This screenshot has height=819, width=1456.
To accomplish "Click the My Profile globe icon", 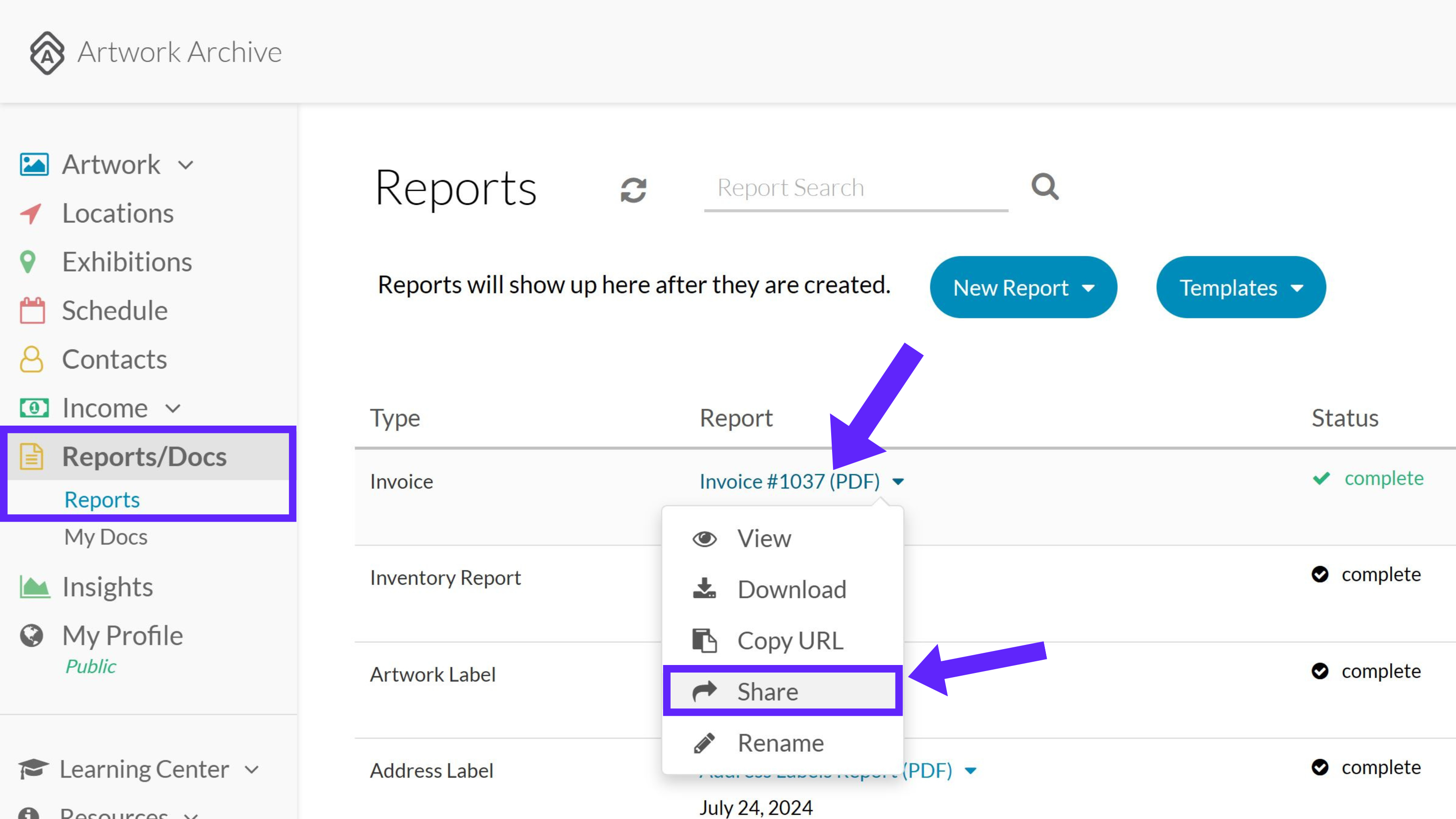I will click(32, 635).
